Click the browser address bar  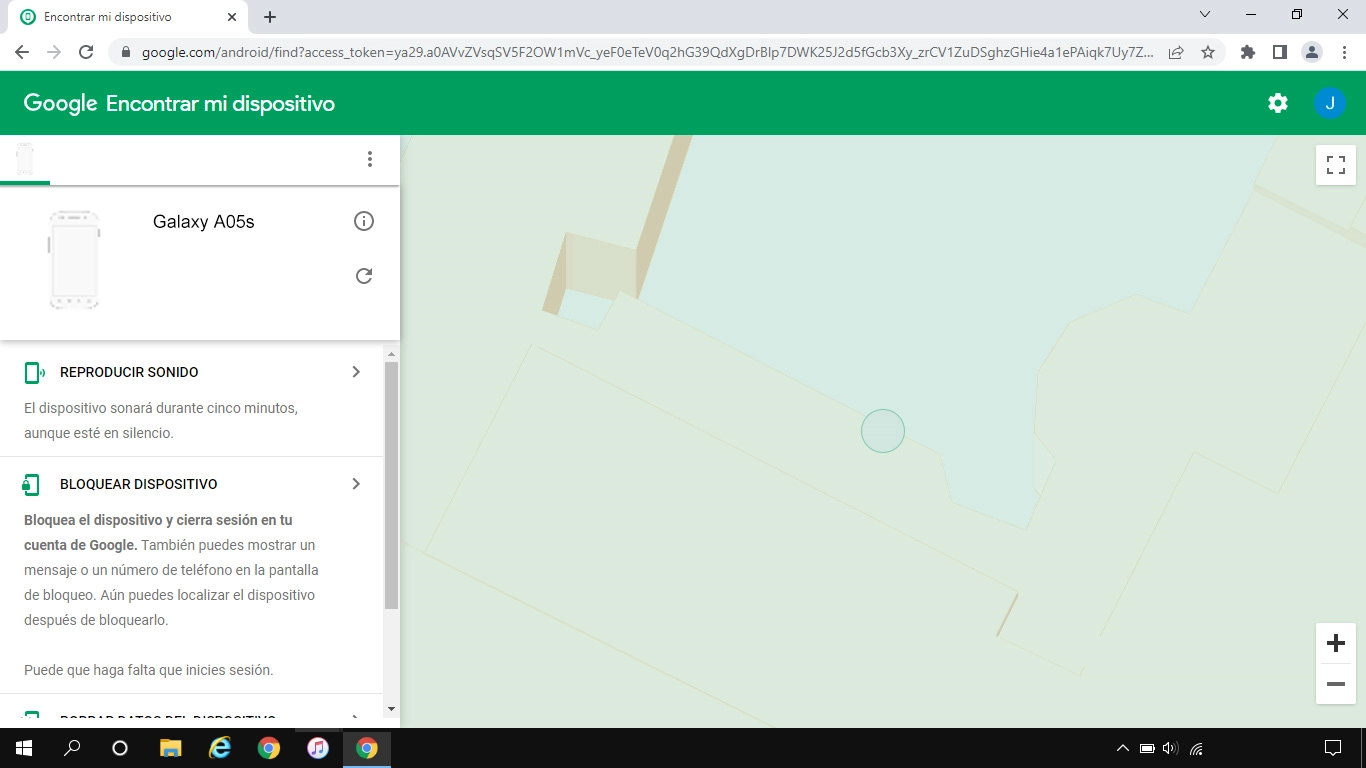pyautogui.click(x=600, y=51)
